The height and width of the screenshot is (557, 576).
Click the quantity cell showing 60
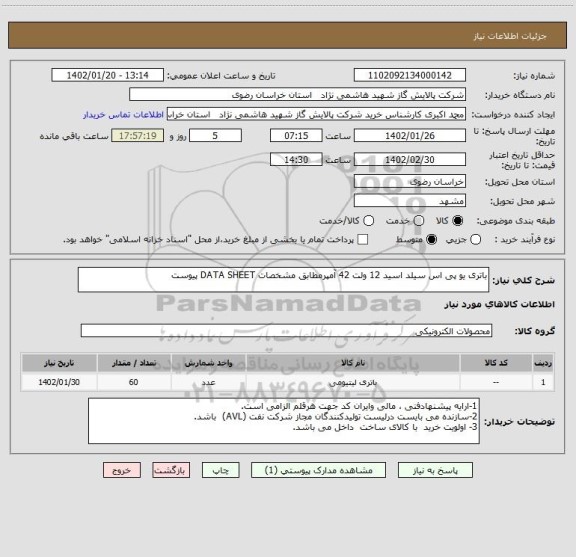(x=134, y=382)
